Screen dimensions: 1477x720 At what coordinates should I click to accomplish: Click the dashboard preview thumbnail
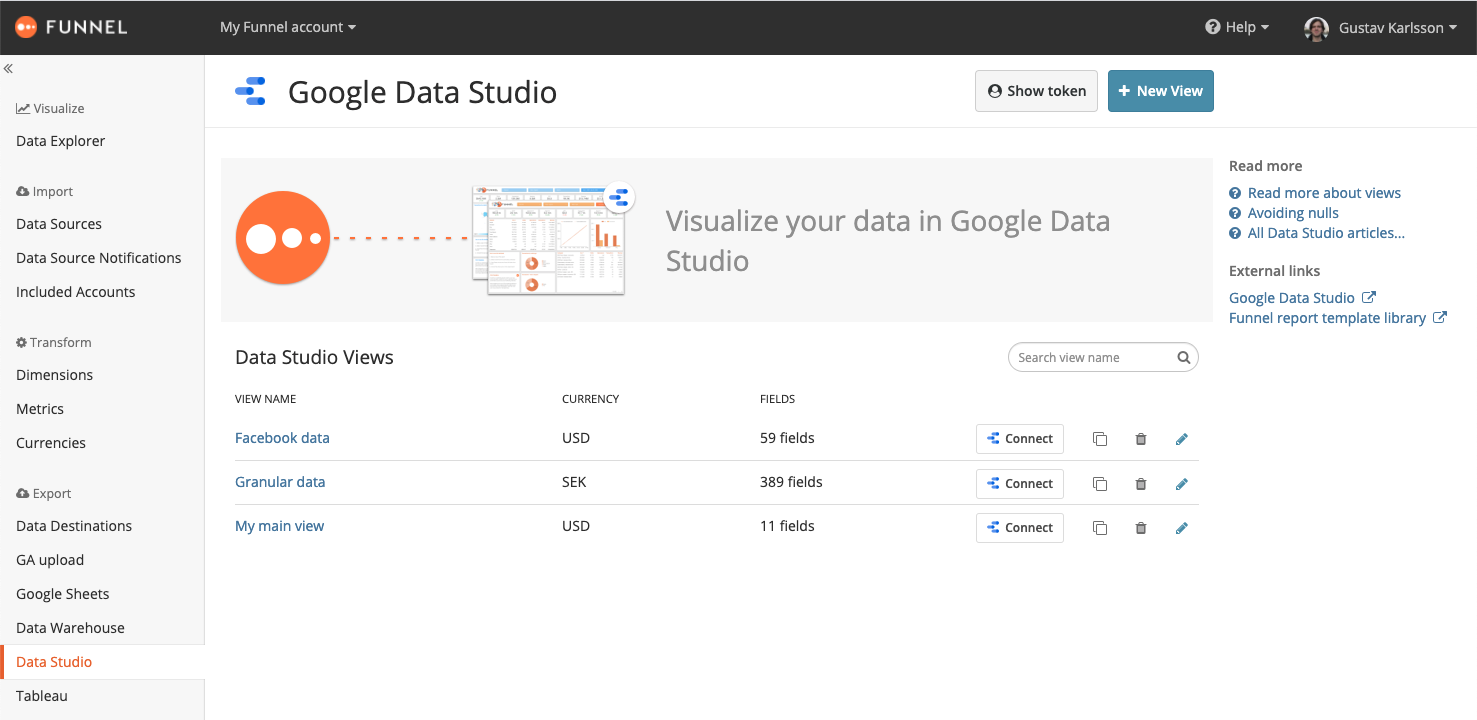pyautogui.click(x=555, y=240)
